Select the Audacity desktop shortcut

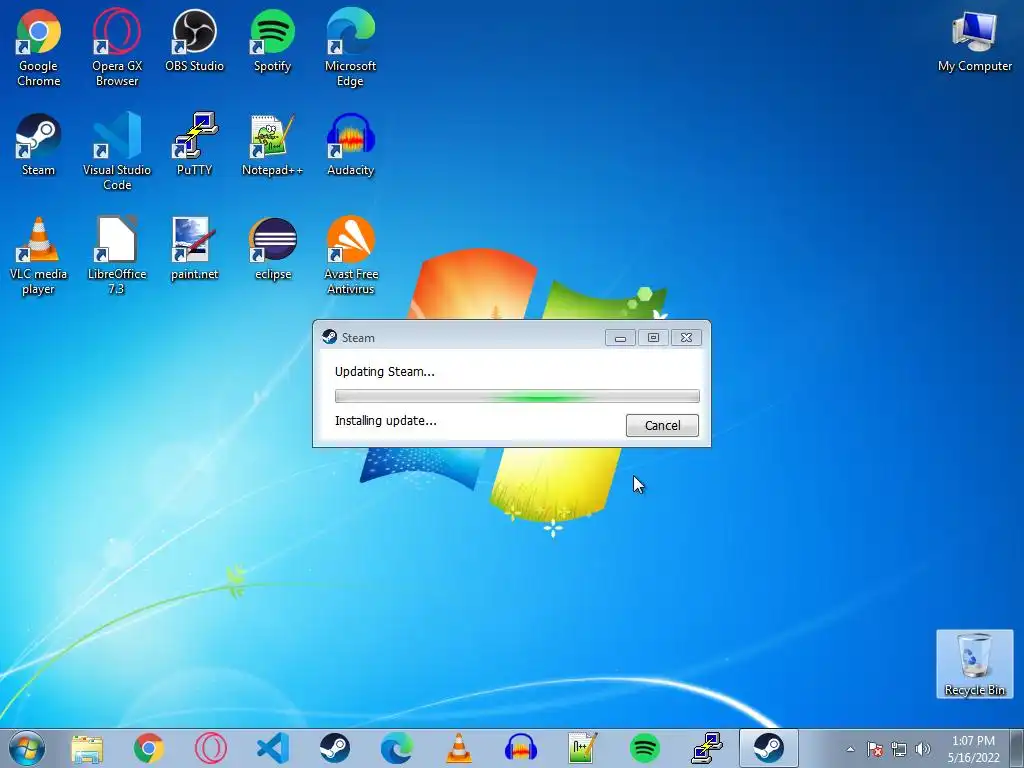click(x=350, y=145)
